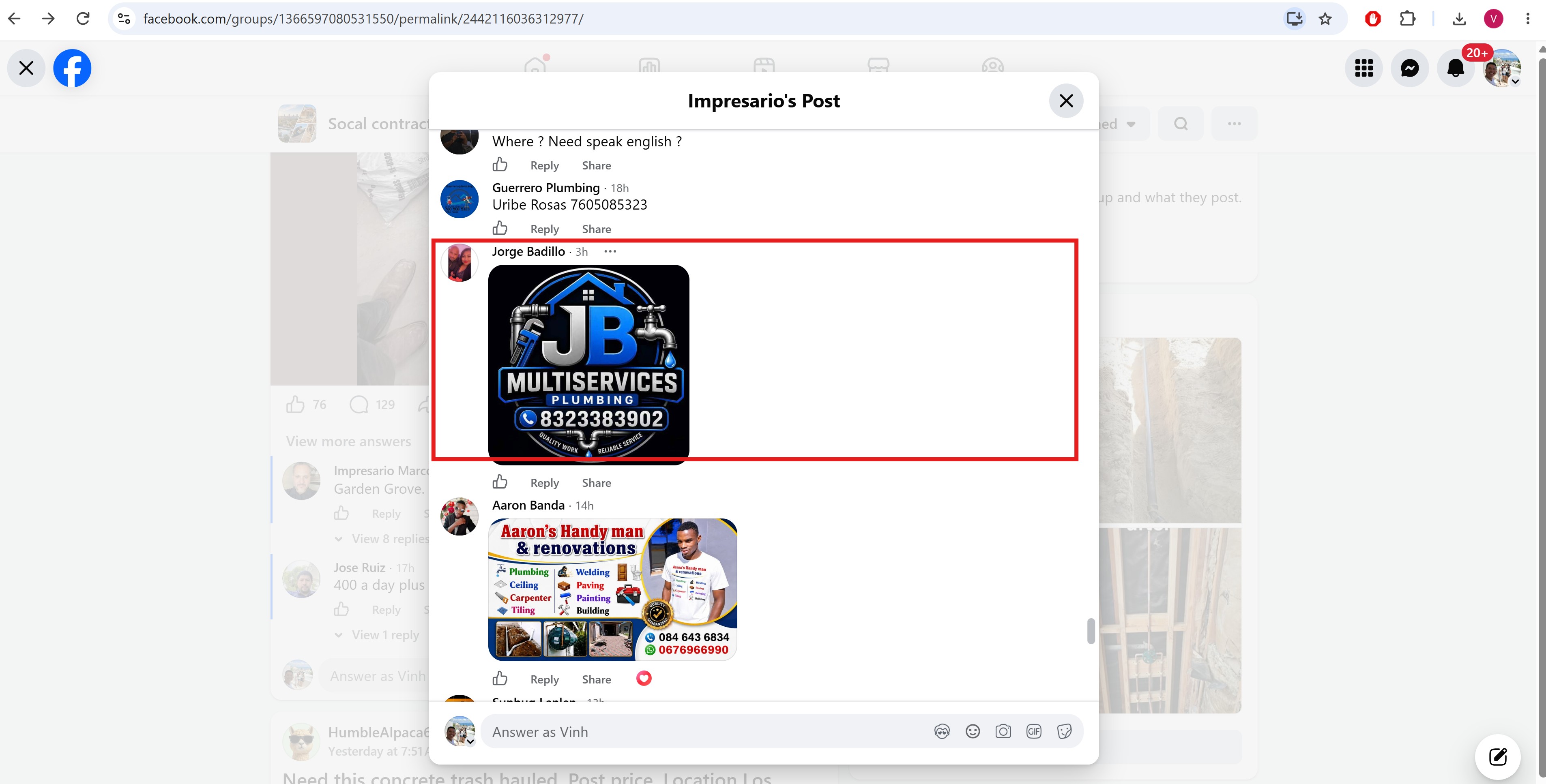Like Jorge Badillo's comment
The image size is (1546, 784).
500,482
